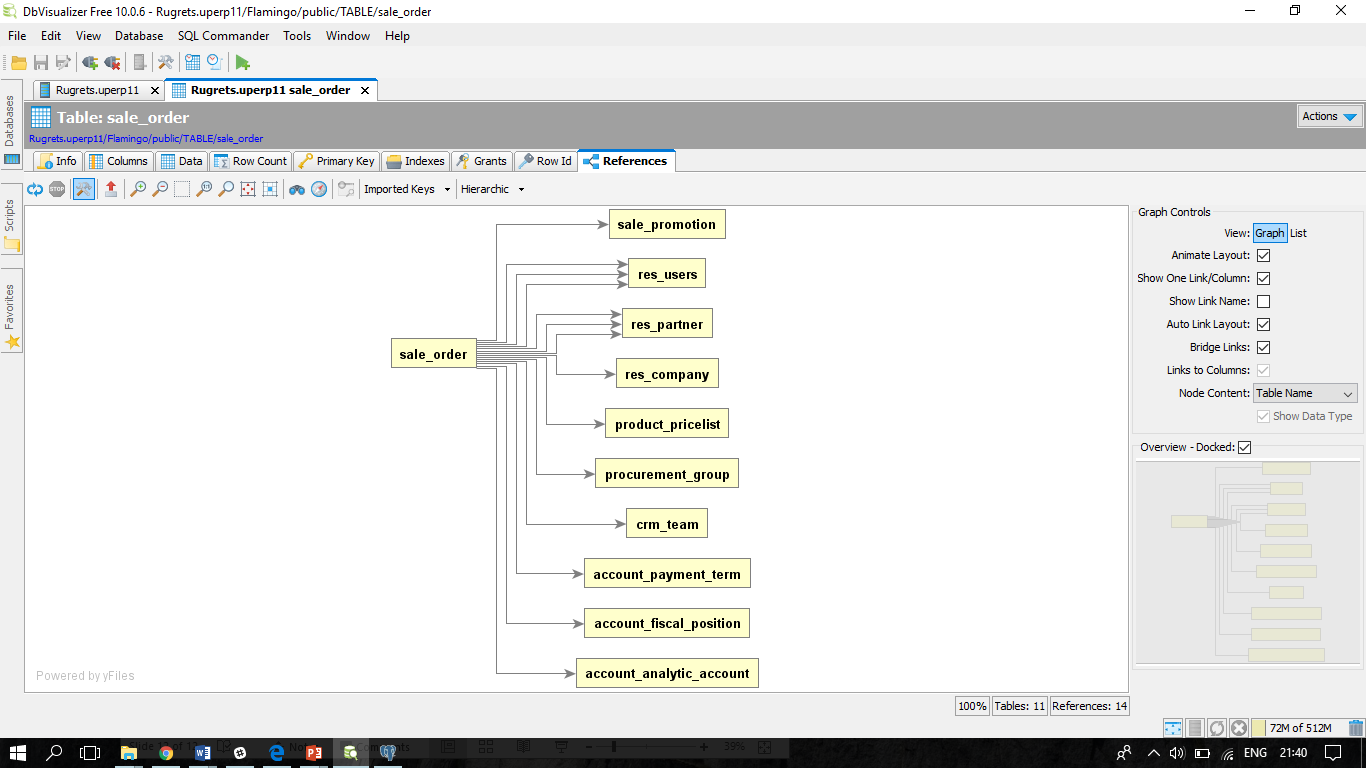Open Microsoft Word from the taskbar

(x=203, y=753)
